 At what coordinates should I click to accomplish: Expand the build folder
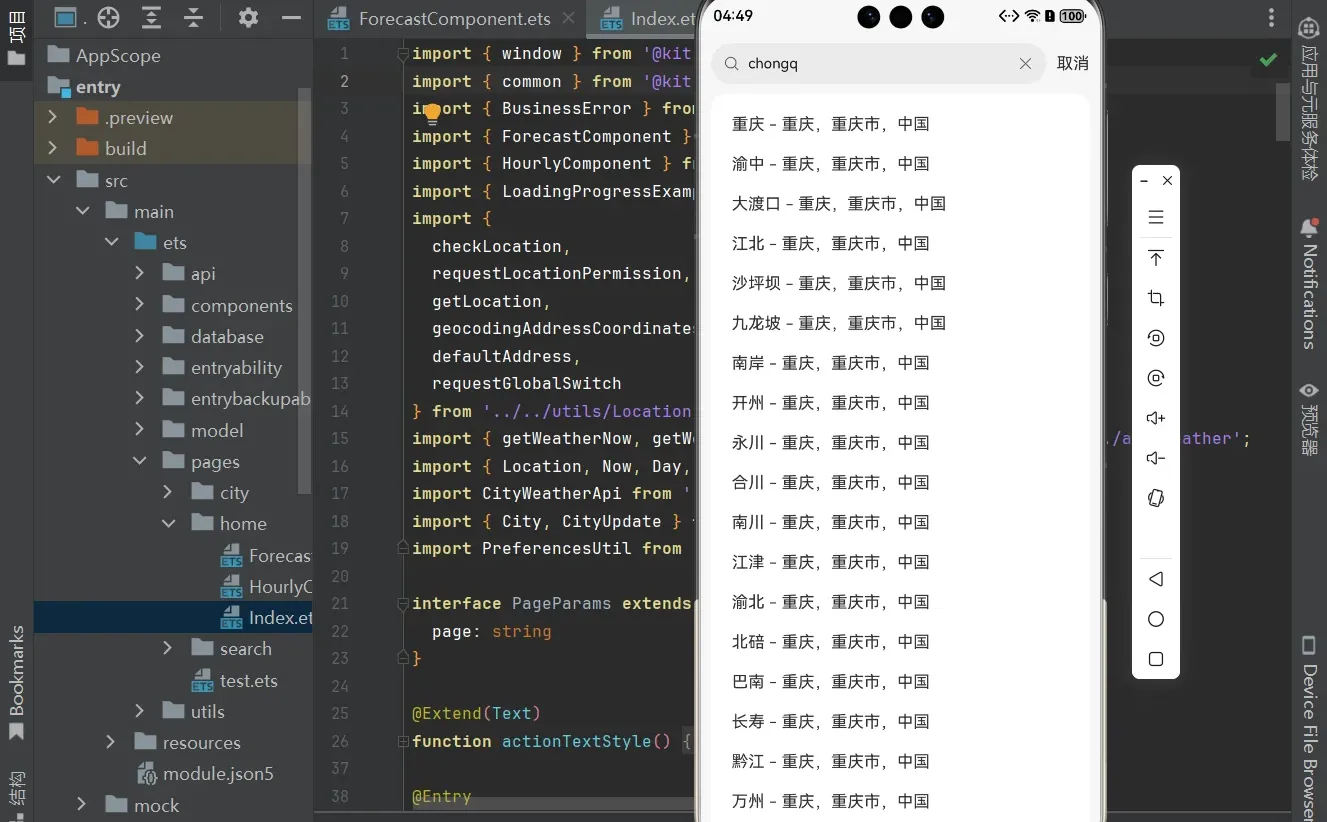point(52,148)
